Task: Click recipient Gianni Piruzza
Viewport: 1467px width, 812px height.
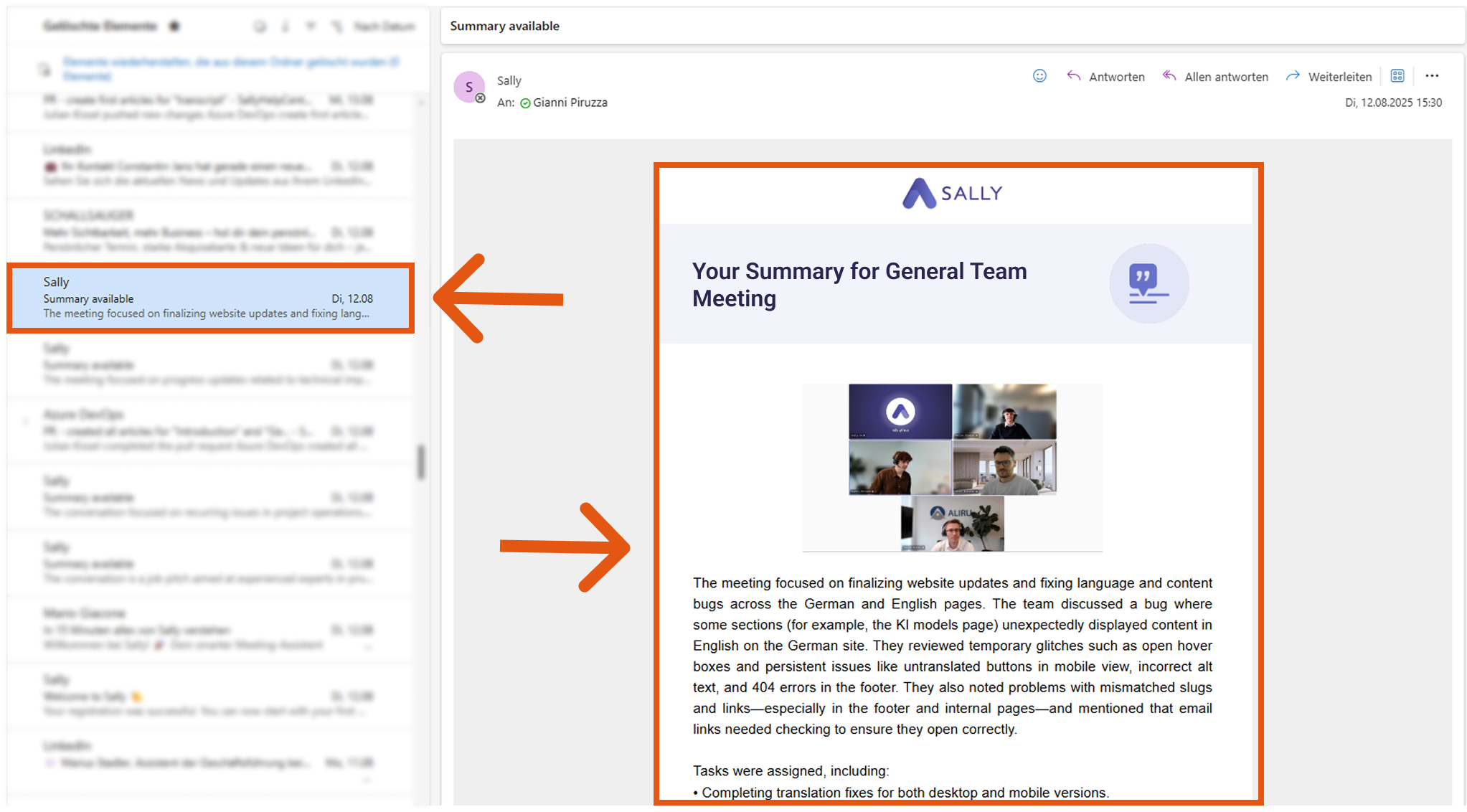Action: pos(570,103)
